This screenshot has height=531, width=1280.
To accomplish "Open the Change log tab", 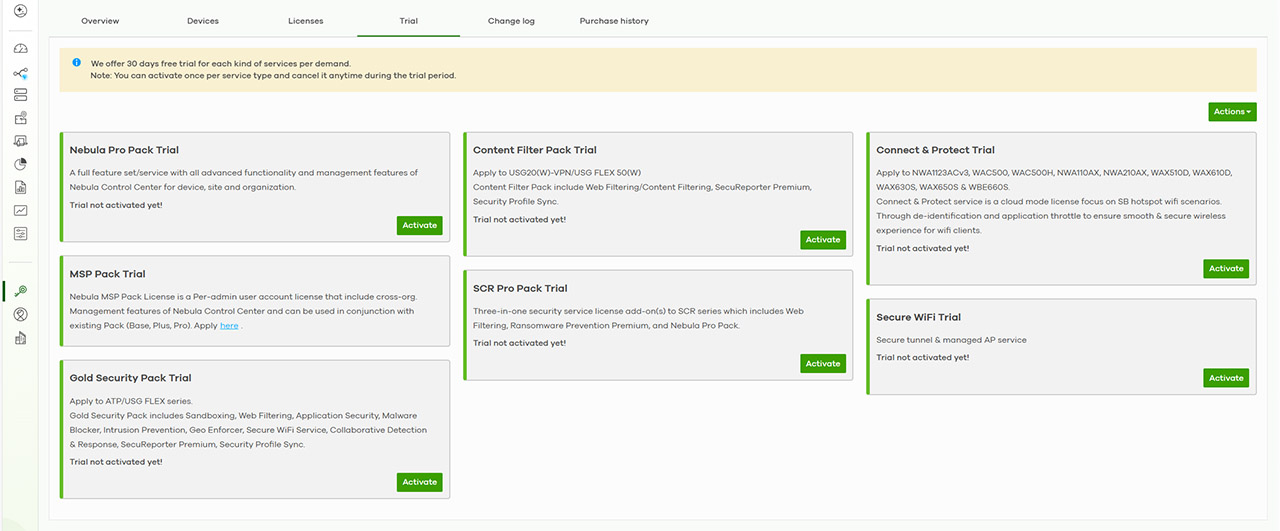I will [511, 21].
